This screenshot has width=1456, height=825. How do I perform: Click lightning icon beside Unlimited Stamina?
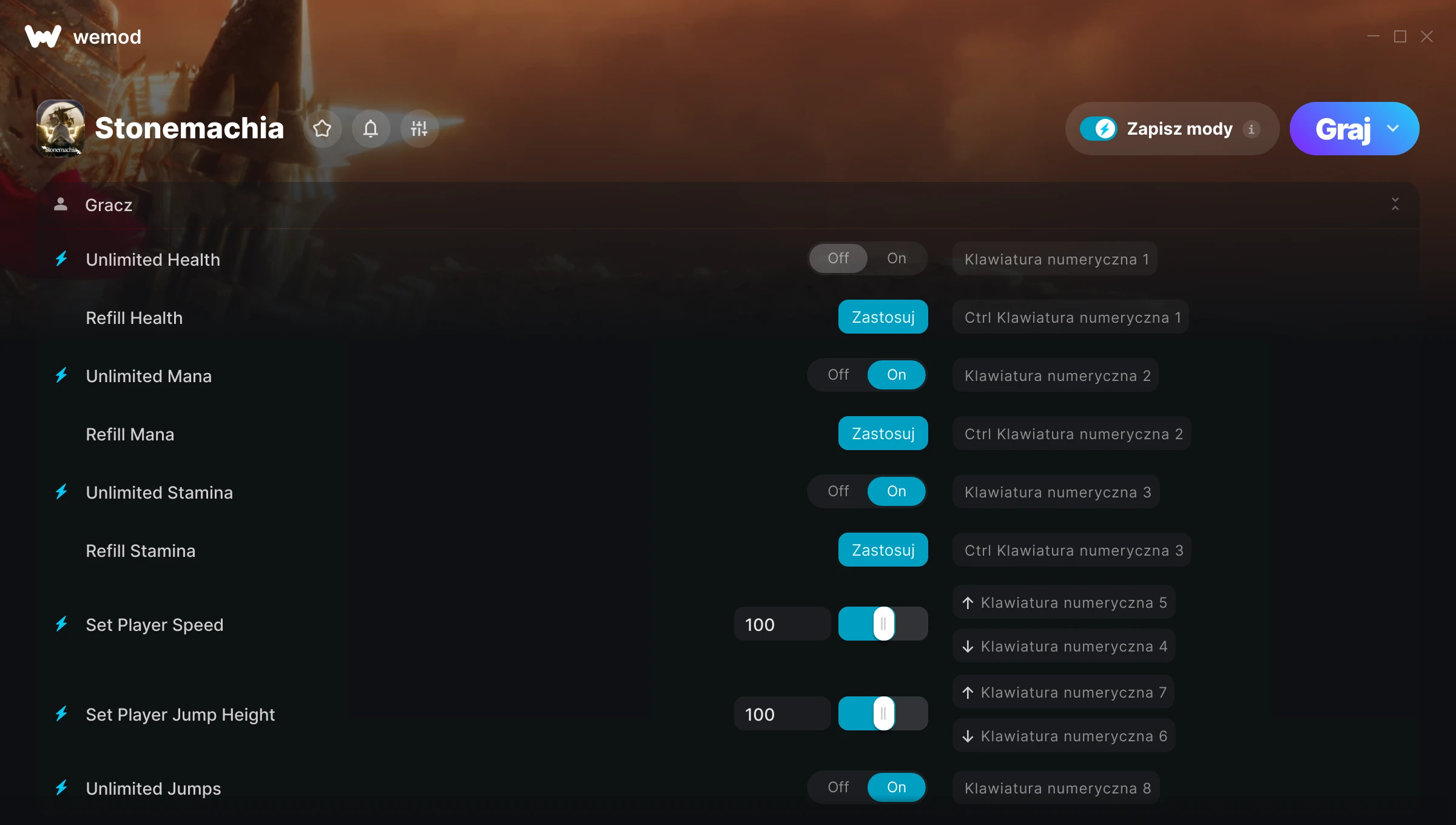(61, 492)
